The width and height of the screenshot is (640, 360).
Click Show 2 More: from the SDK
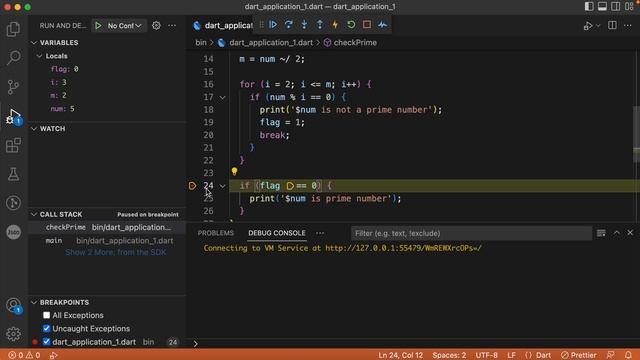pos(116,252)
